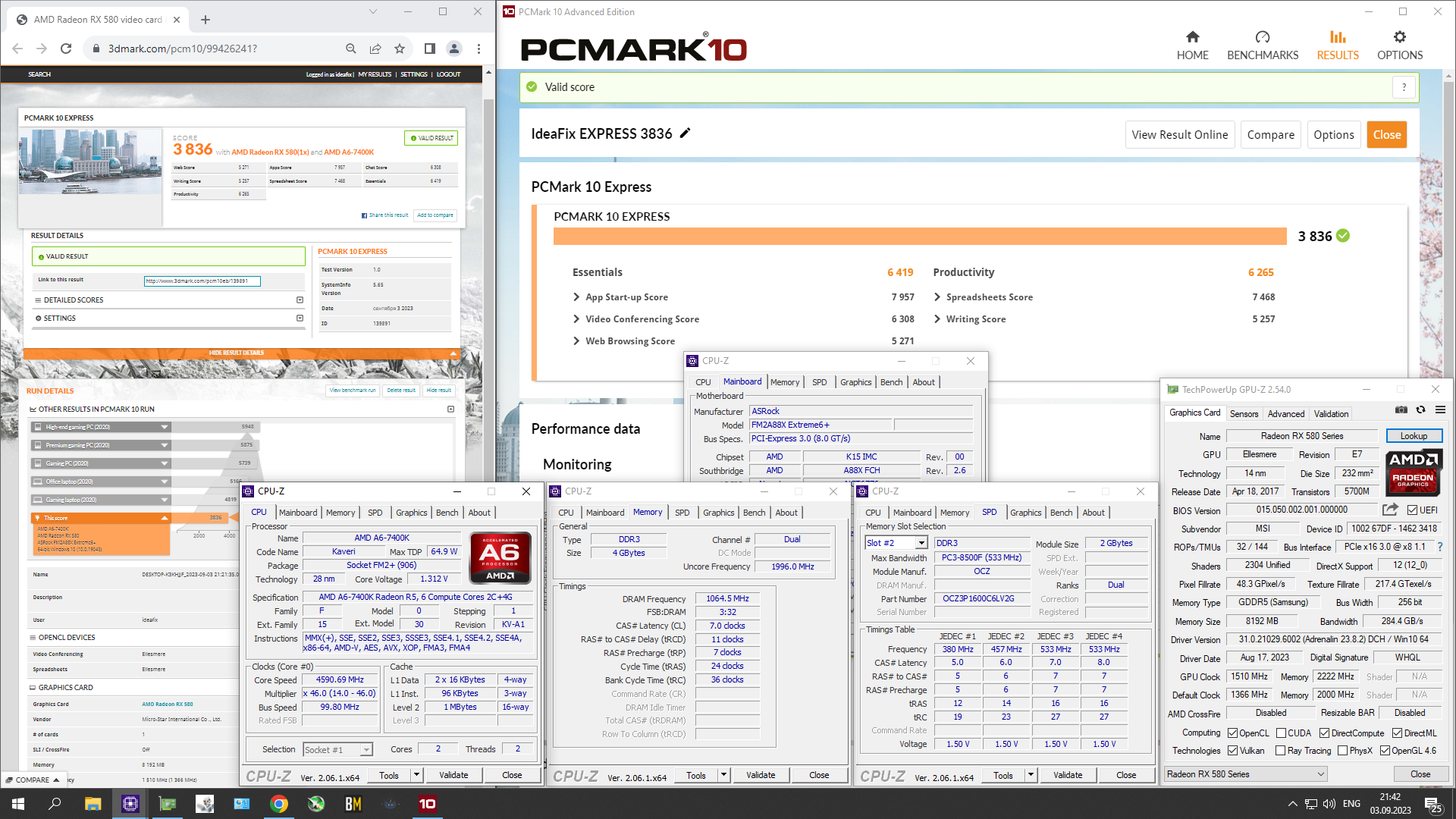Open taskbar search
Viewport: 1456px width, 819px height.
click(x=55, y=804)
